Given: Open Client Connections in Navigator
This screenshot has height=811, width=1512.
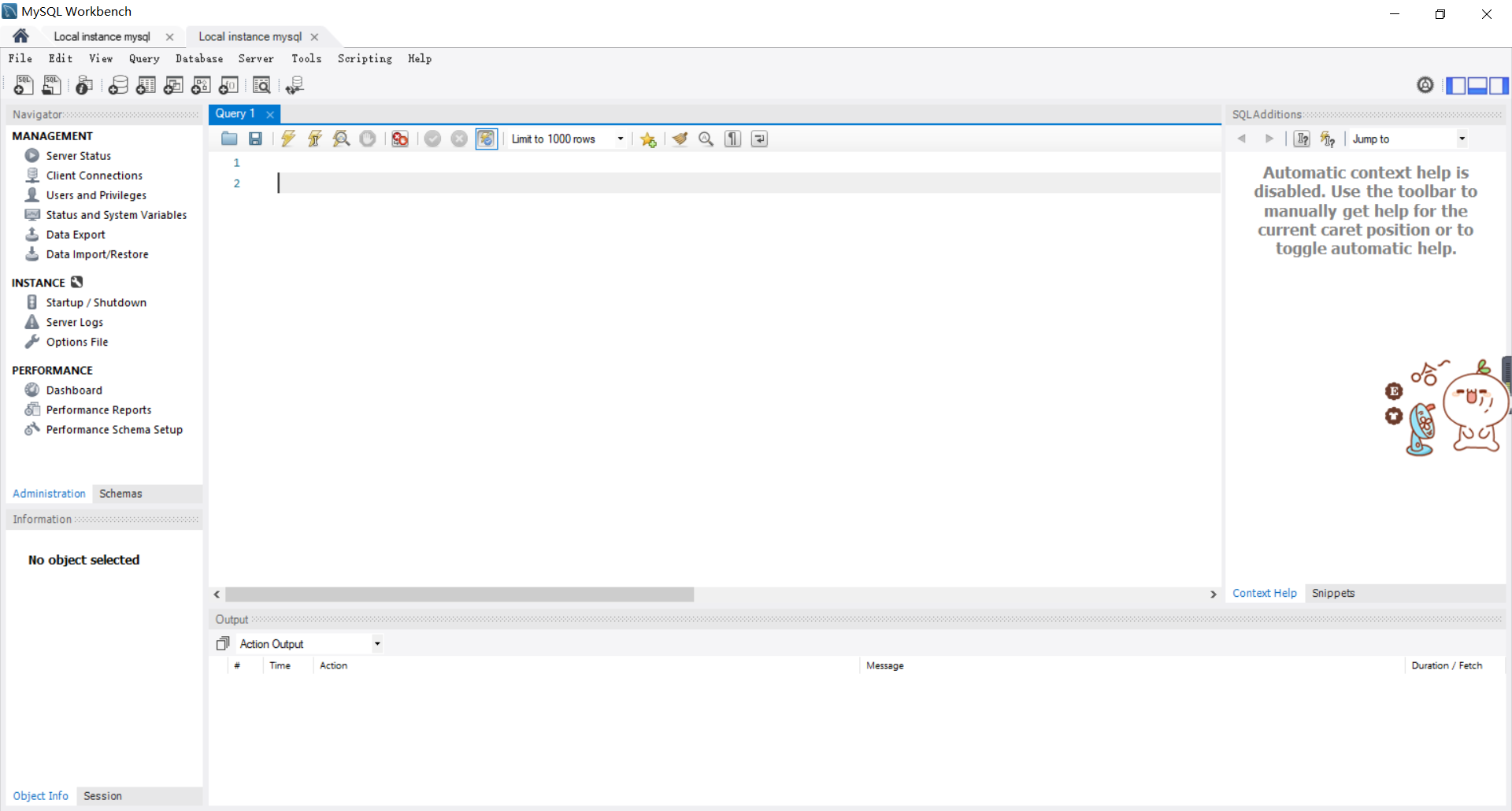Looking at the screenshot, I should click(94, 176).
